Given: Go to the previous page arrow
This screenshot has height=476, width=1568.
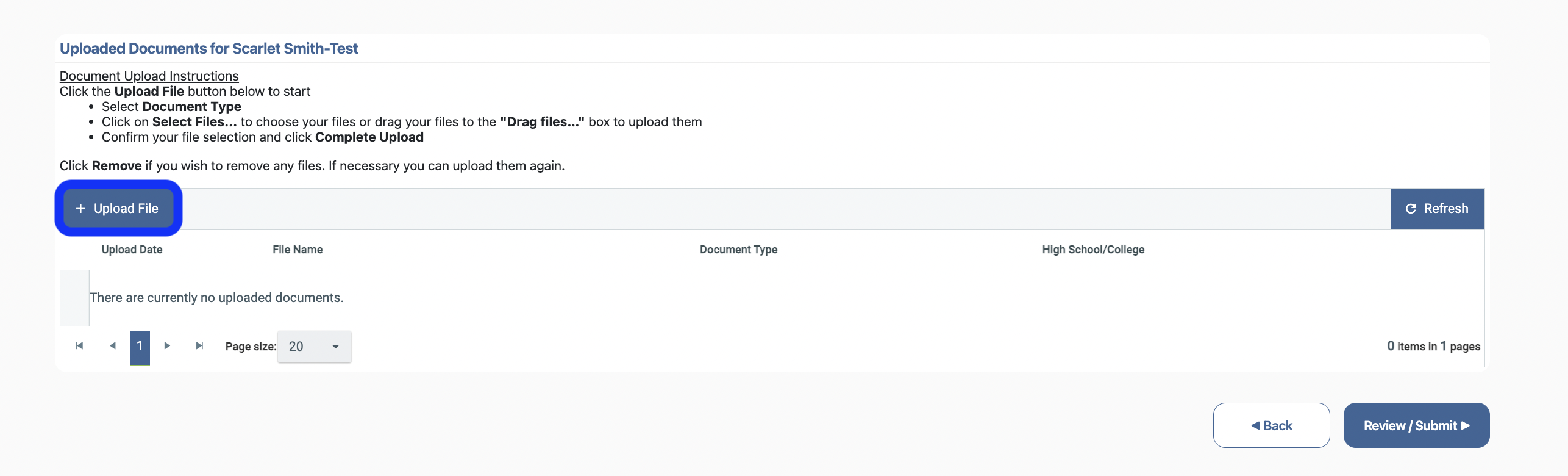Looking at the screenshot, I should 113,346.
